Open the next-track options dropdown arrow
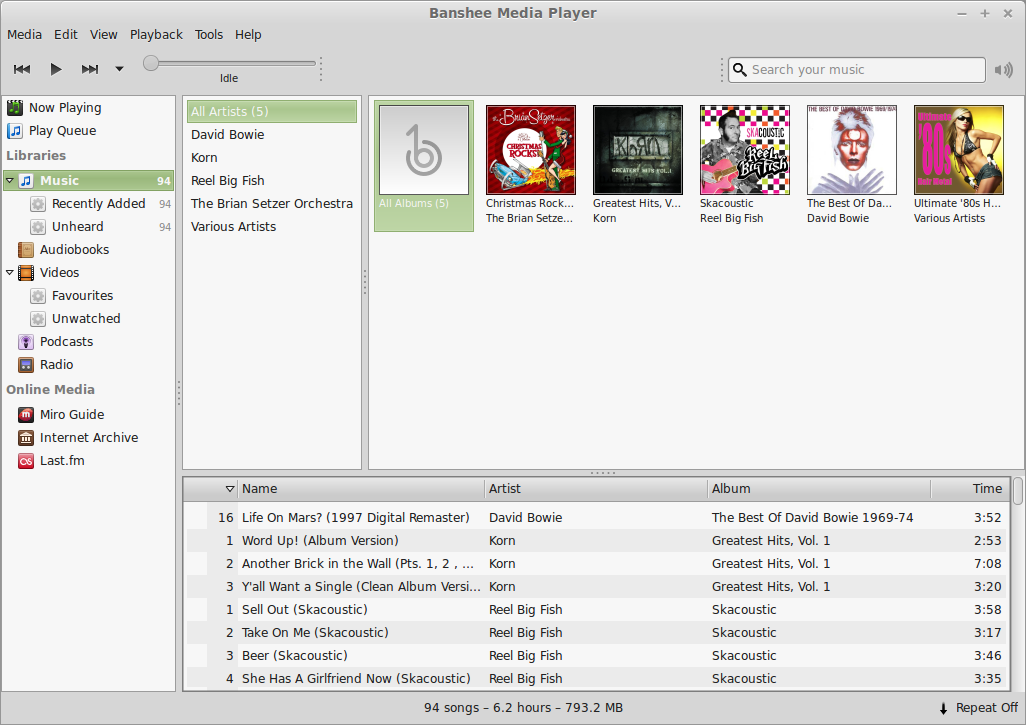The image size is (1026, 725). coord(119,69)
